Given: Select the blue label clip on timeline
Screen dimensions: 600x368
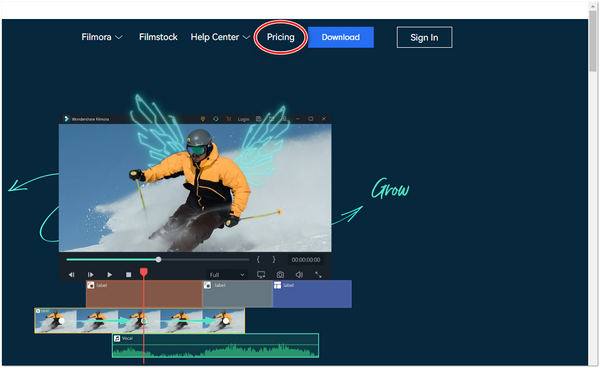Looking at the screenshot, I should (312, 294).
